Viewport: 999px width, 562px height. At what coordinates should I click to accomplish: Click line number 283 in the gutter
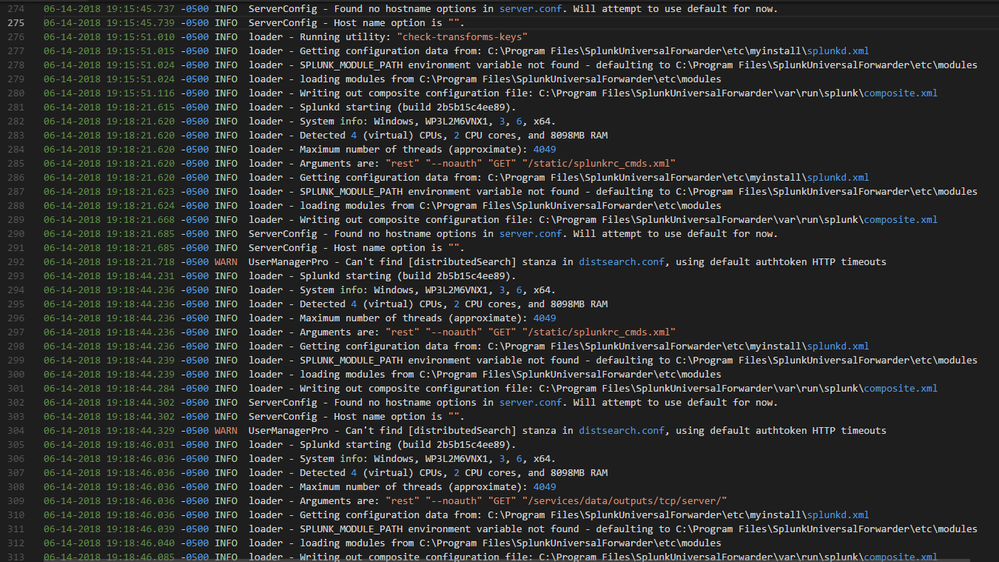click(x=15, y=135)
